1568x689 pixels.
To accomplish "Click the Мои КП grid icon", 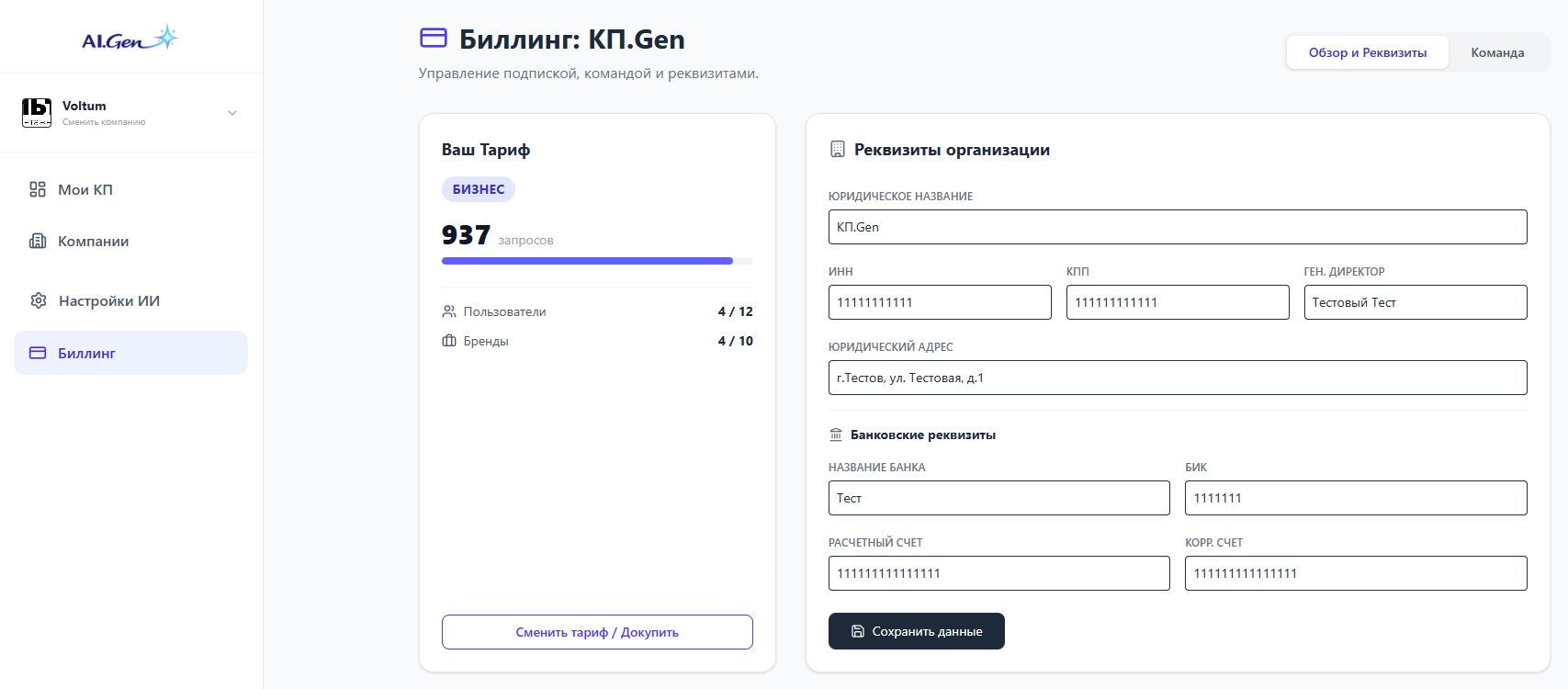I will (38, 189).
